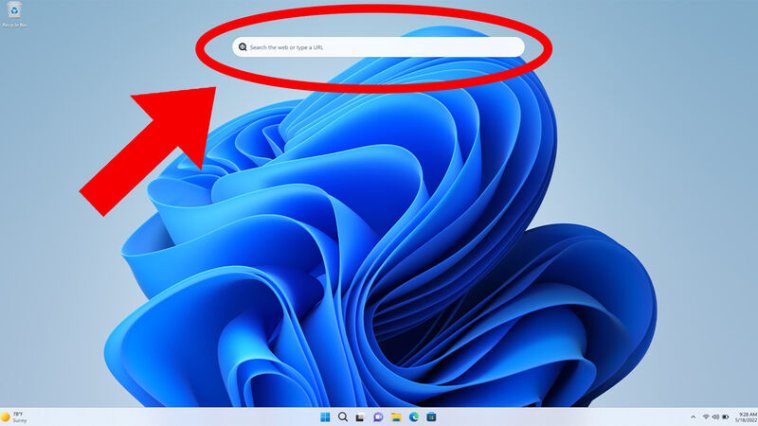Click the magnifier icon inside the desktop search bar
This screenshot has width=758, height=426.
tap(243, 47)
